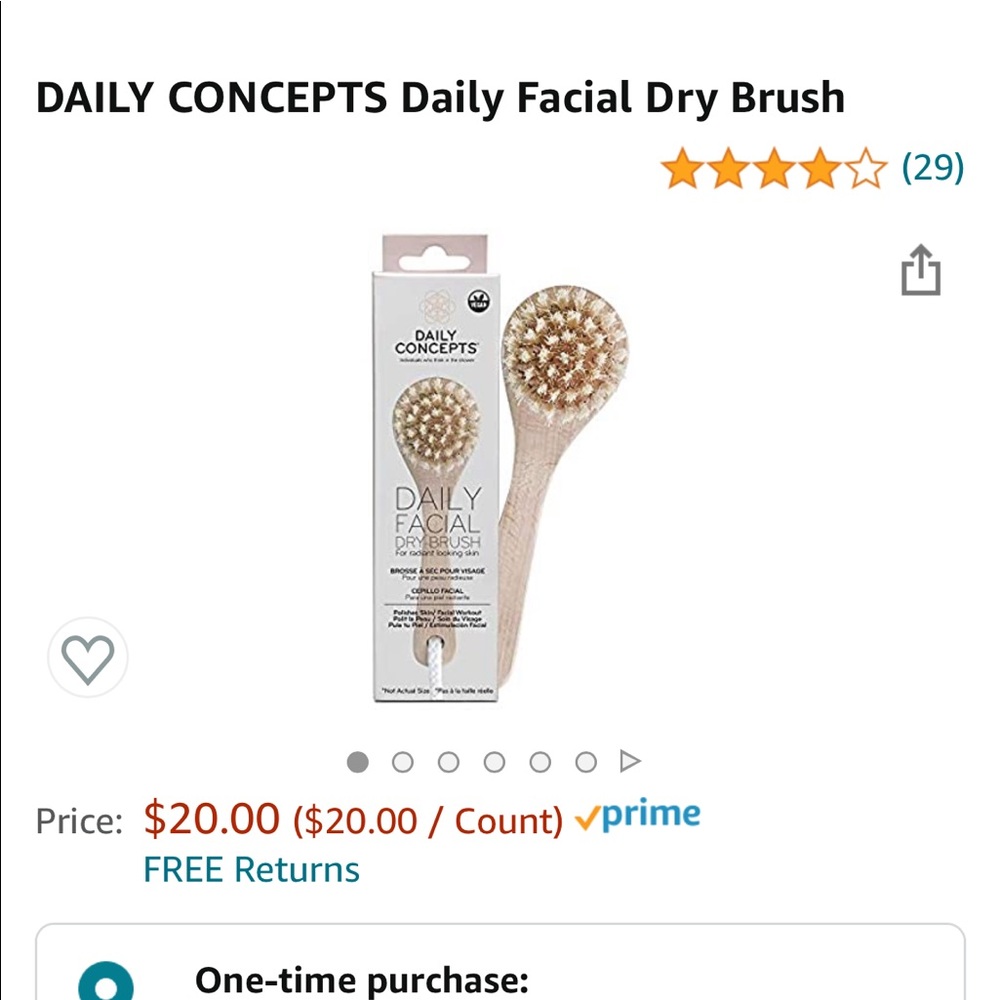Select the third carousel position indicator
Image resolution: width=1000 pixels, height=1000 pixels.
(x=449, y=761)
